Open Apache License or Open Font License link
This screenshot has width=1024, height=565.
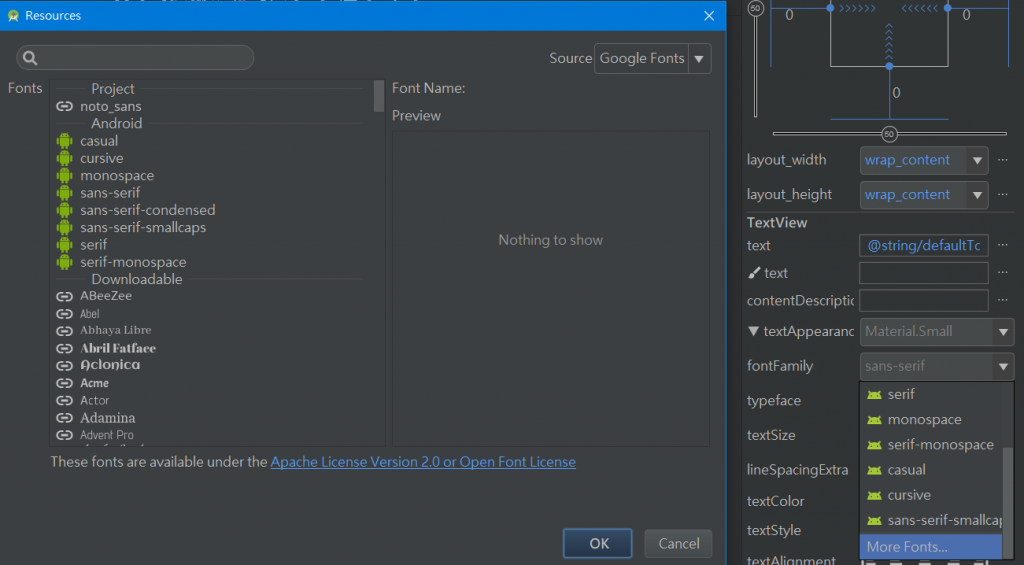423,462
